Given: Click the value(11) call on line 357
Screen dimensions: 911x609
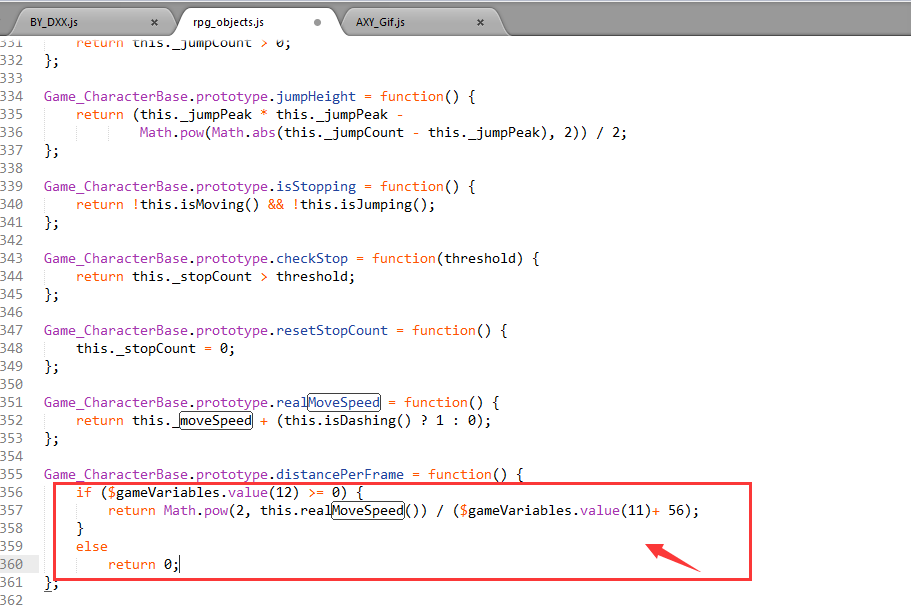Looking at the screenshot, I should [616, 511].
